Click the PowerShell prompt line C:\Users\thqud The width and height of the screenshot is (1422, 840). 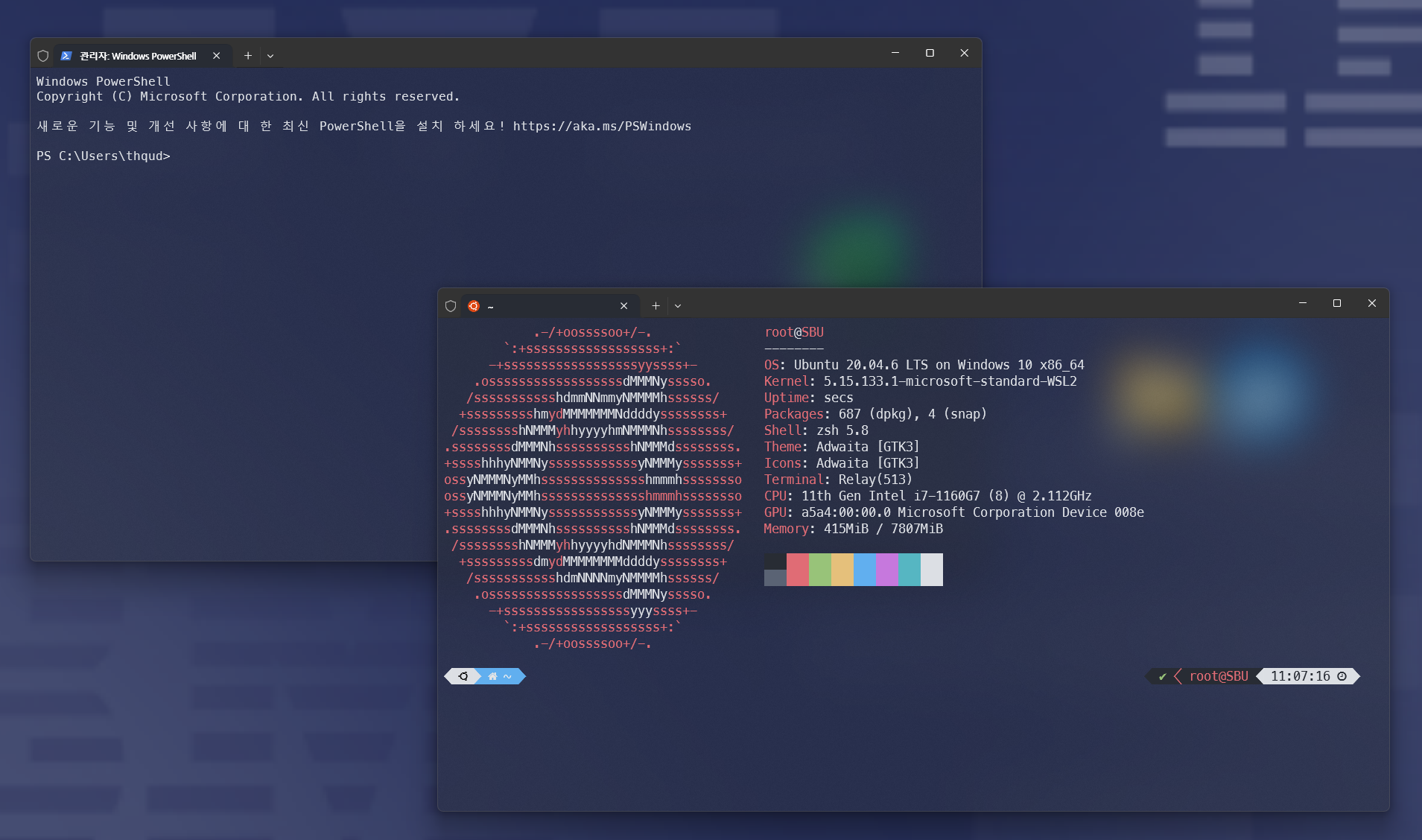point(104,156)
